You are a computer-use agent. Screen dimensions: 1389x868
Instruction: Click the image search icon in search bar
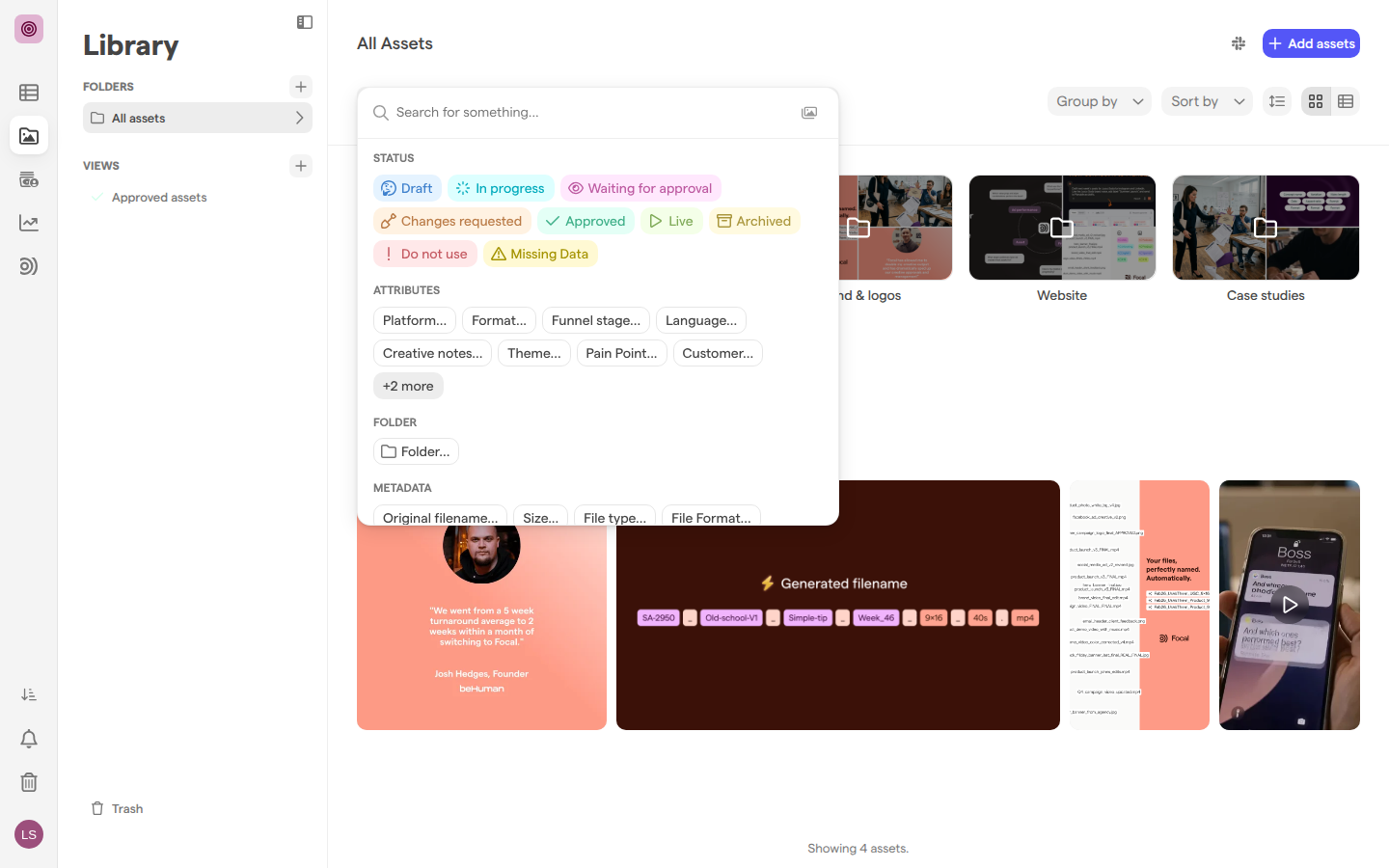pyautogui.click(x=809, y=113)
